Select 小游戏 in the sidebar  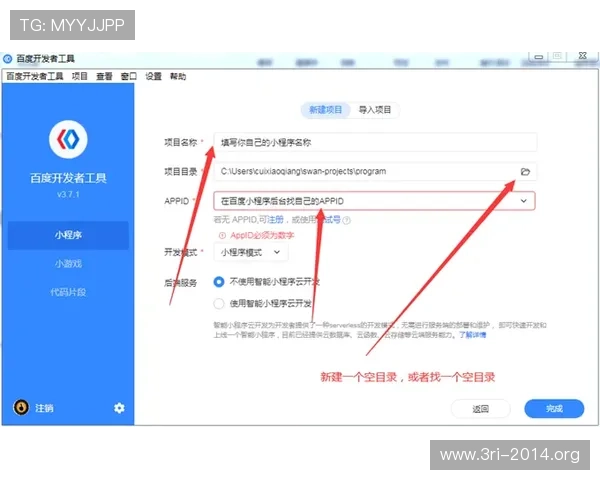tap(68, 264)
